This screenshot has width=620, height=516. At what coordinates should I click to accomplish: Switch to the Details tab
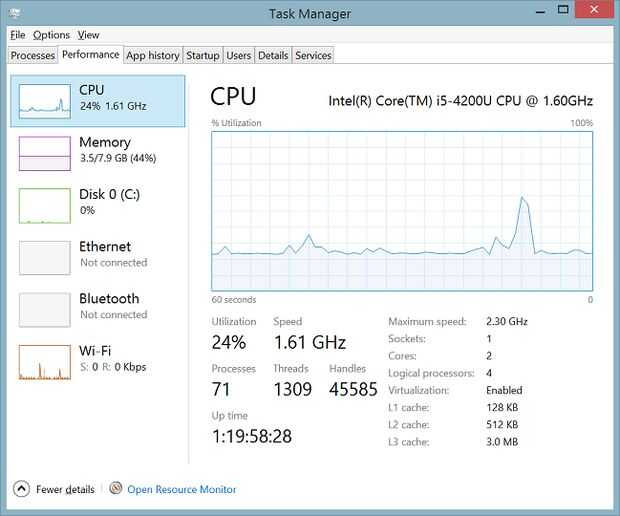point(273,56)
